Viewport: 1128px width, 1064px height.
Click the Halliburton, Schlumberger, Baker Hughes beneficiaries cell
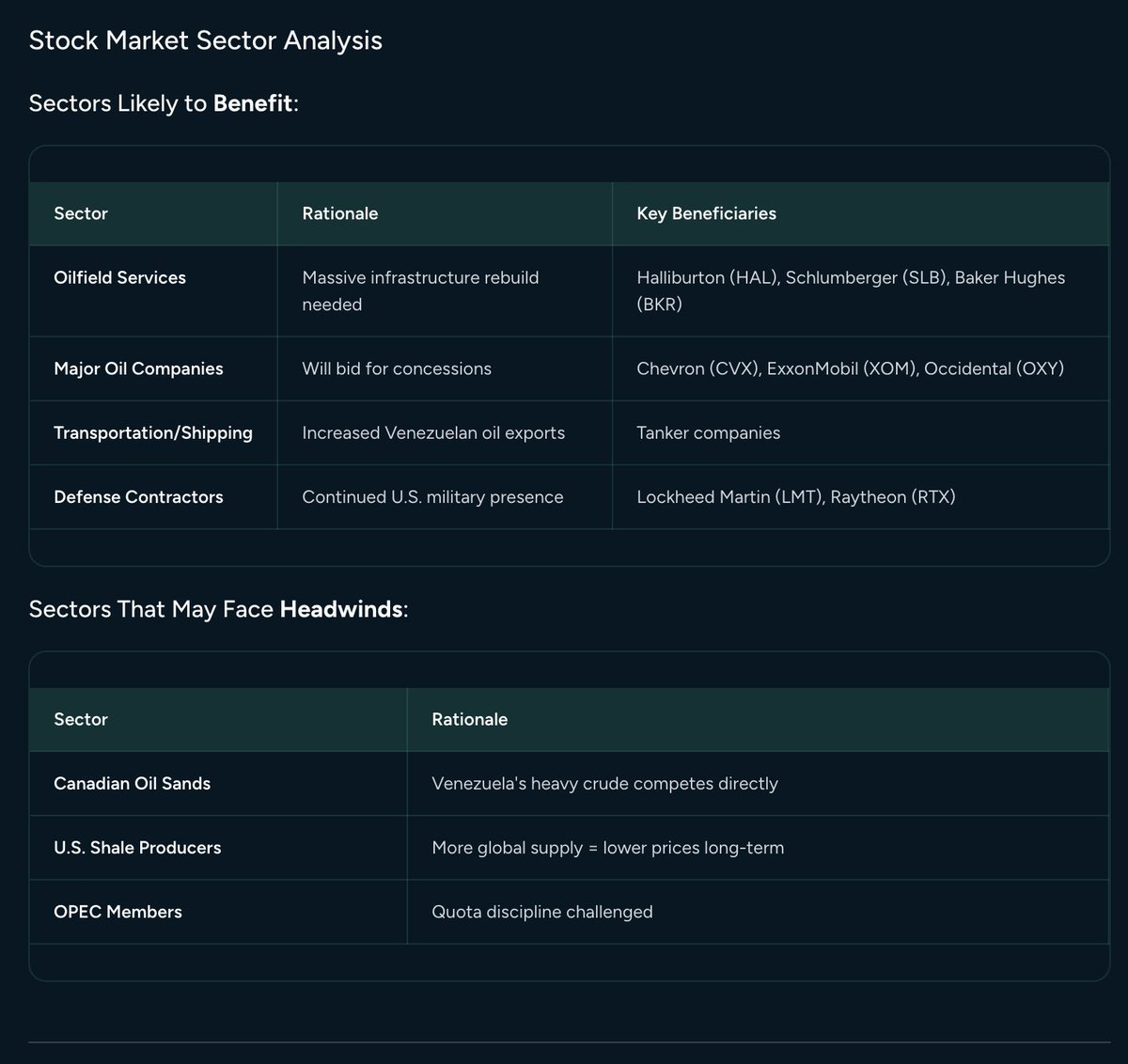(850, 290)
